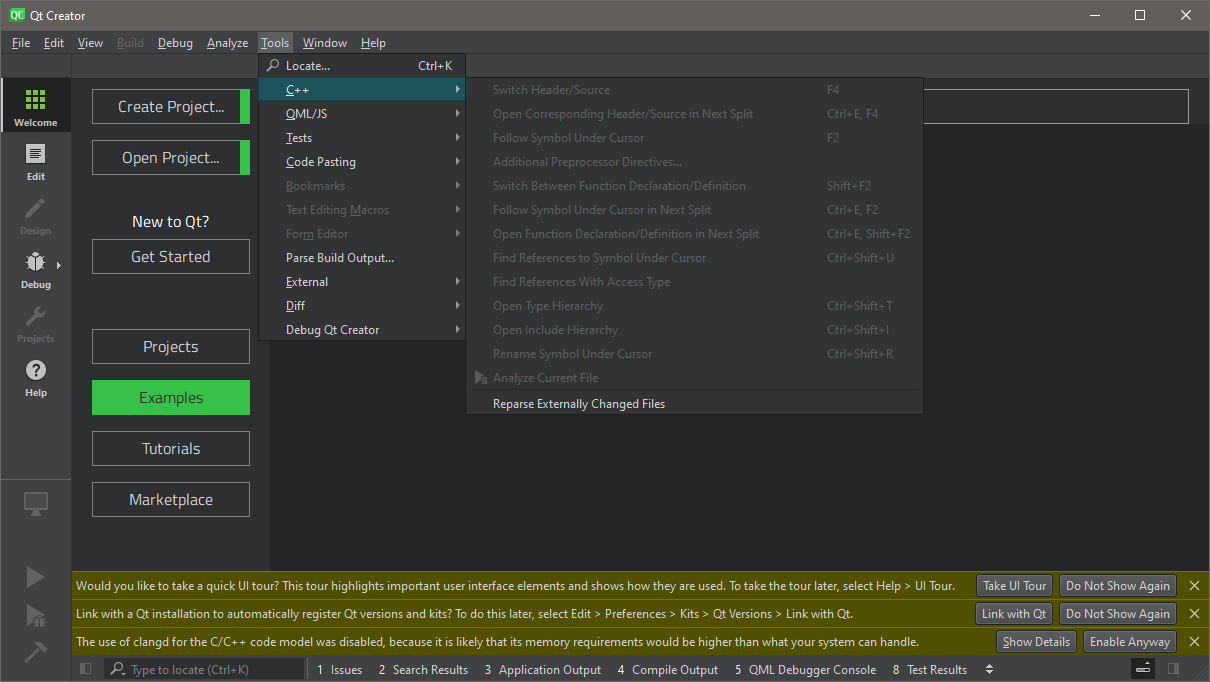Open the External submenu
The width and height of the screenshot is (1210, 682).
tap(362, 282)
